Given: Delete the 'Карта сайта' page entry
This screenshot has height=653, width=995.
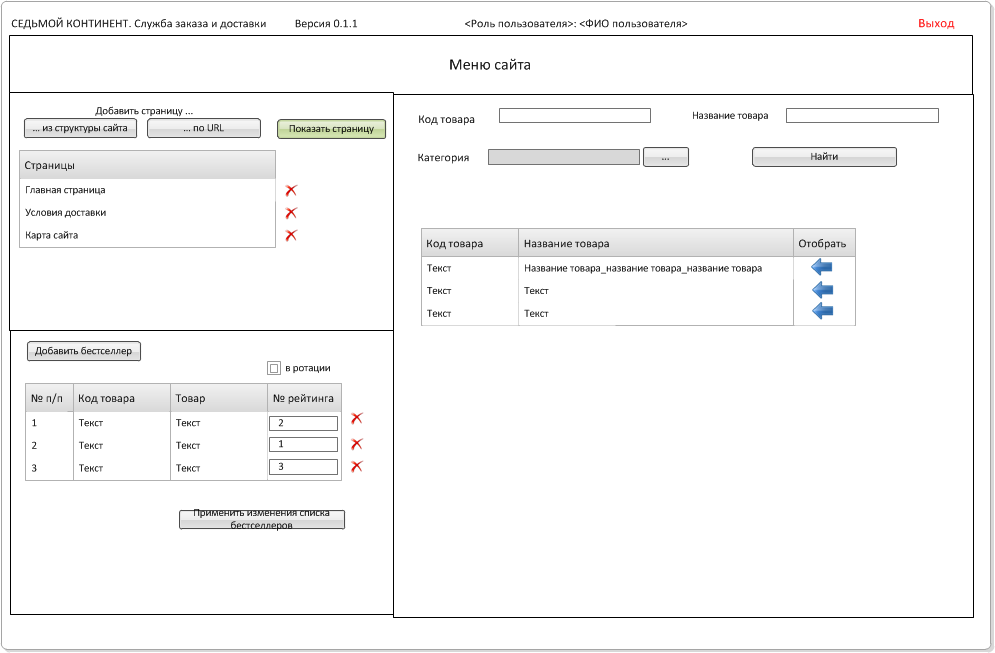Looking at the screenshot, I should (291, 236).
